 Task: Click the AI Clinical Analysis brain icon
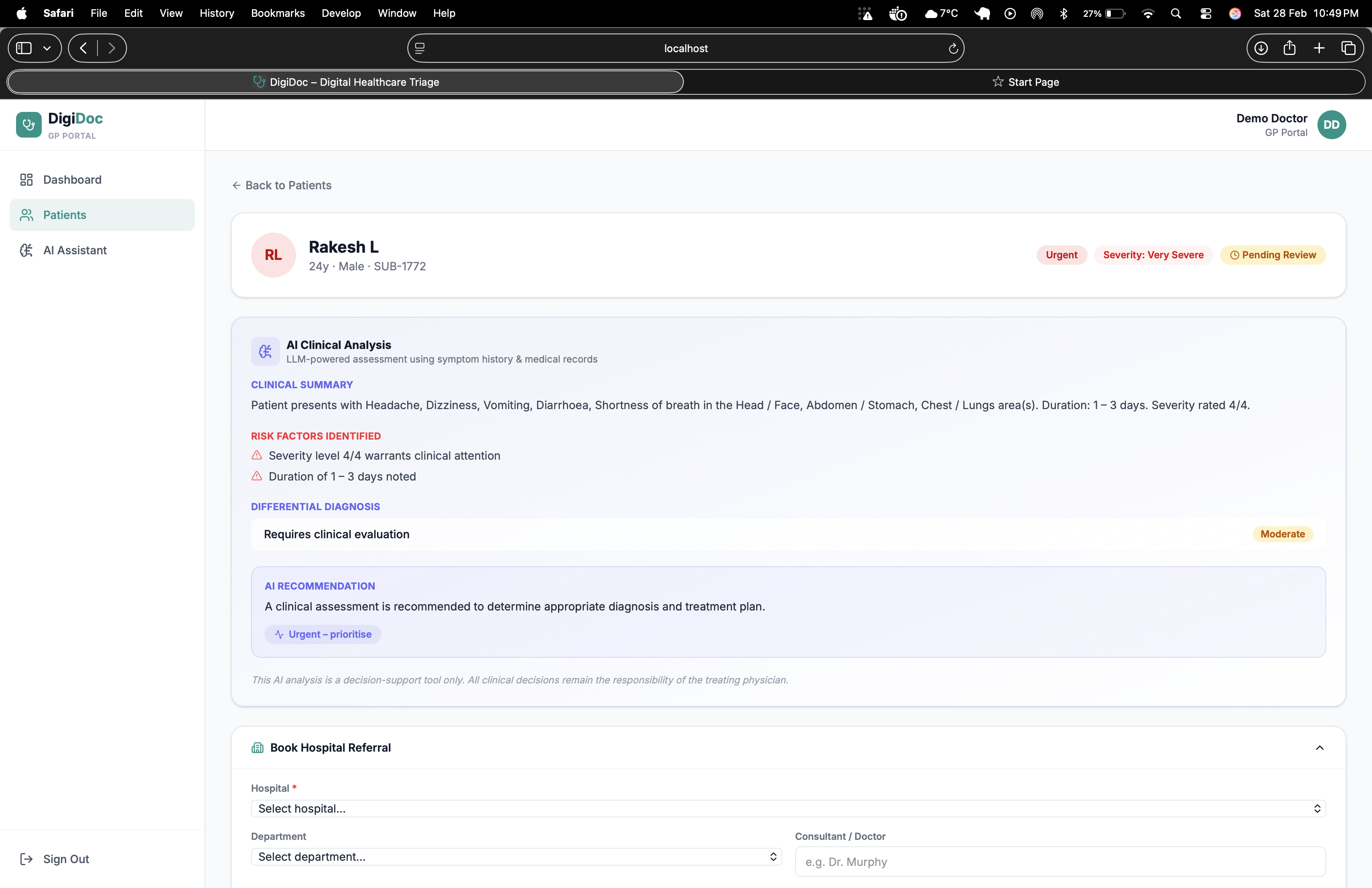pyautogui.click(x=265, y=351)
